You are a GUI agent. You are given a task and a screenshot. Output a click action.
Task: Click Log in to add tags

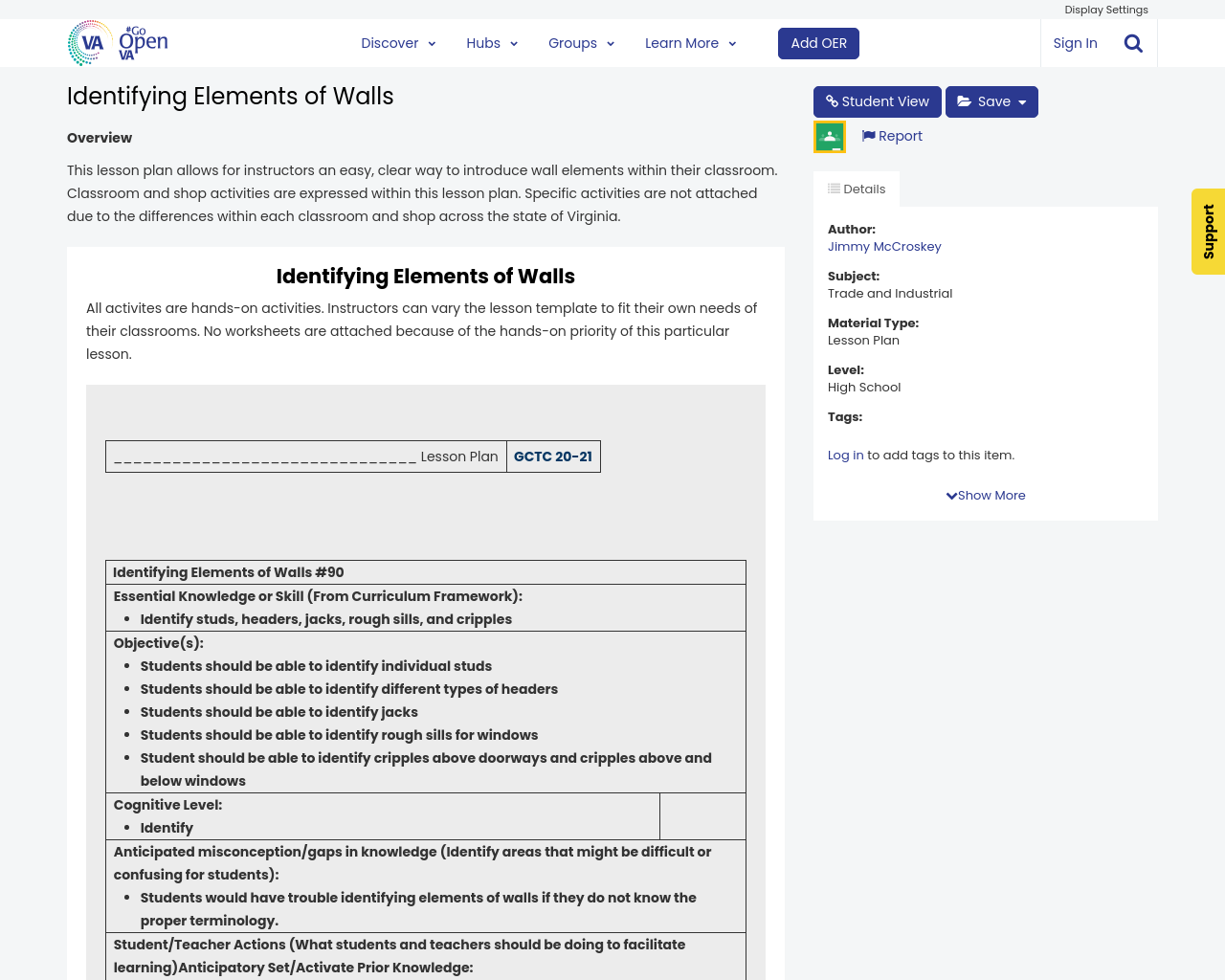click(845, 456)
